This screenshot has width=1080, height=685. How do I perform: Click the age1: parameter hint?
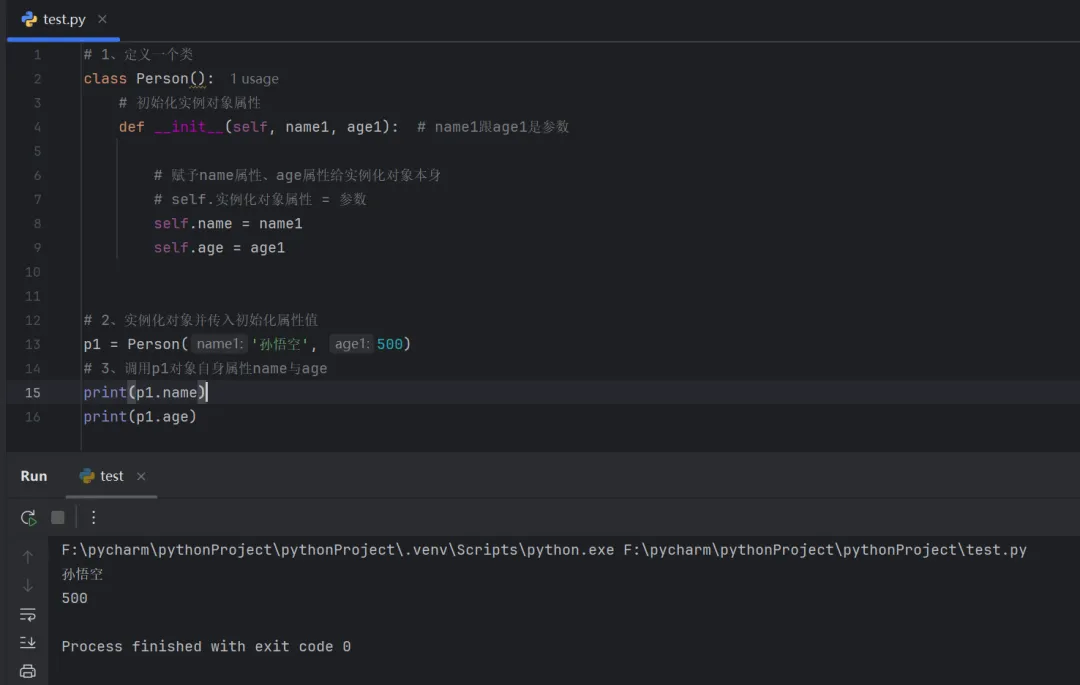(x=352, y=344)
